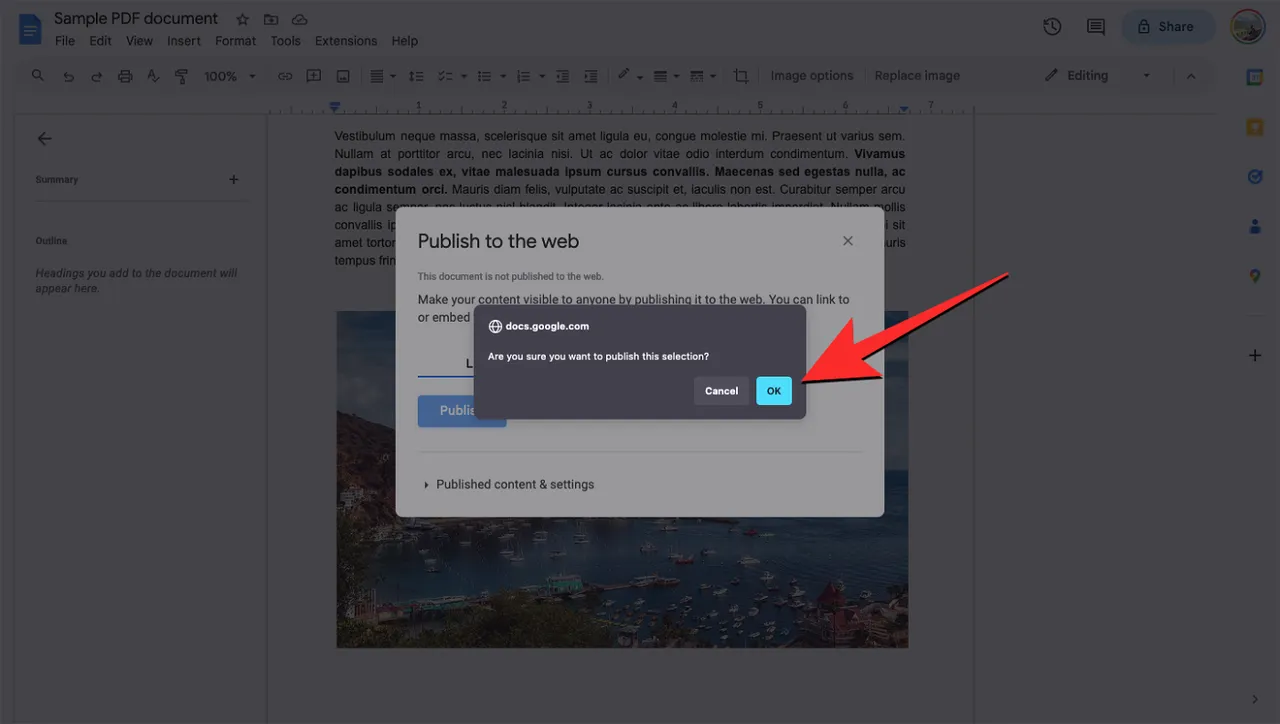This screenshot has height=724, width=1280.
Task: Open the 100% zoom dropdown
Action: [x=230, y=76]
